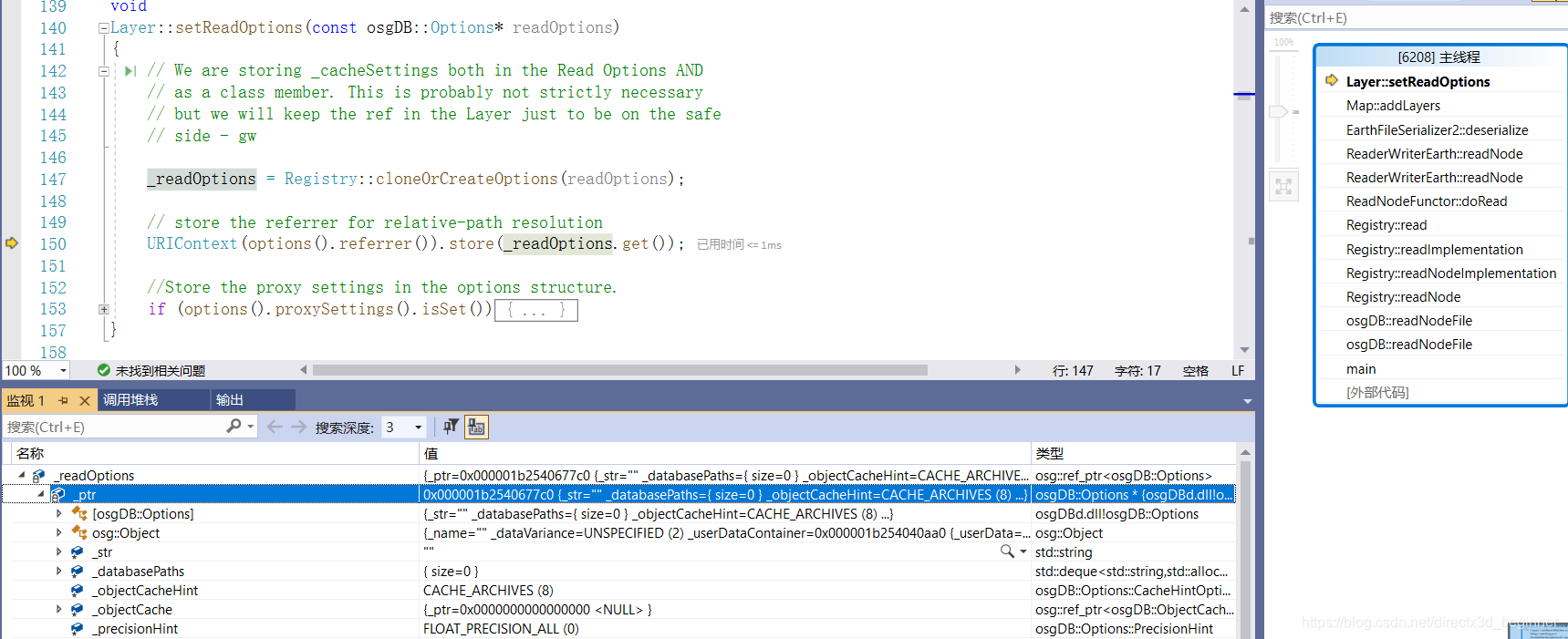1568x639 pixels.
Task: Click the 未找到相关问题 status label
Action: (161, 371)
